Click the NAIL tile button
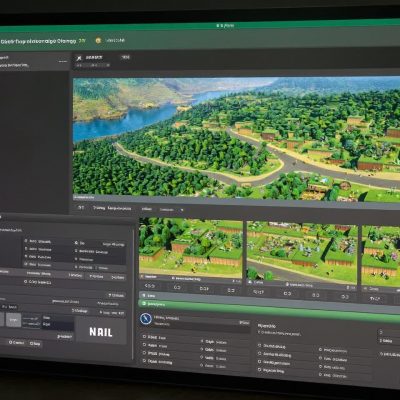 click(101, 331)
